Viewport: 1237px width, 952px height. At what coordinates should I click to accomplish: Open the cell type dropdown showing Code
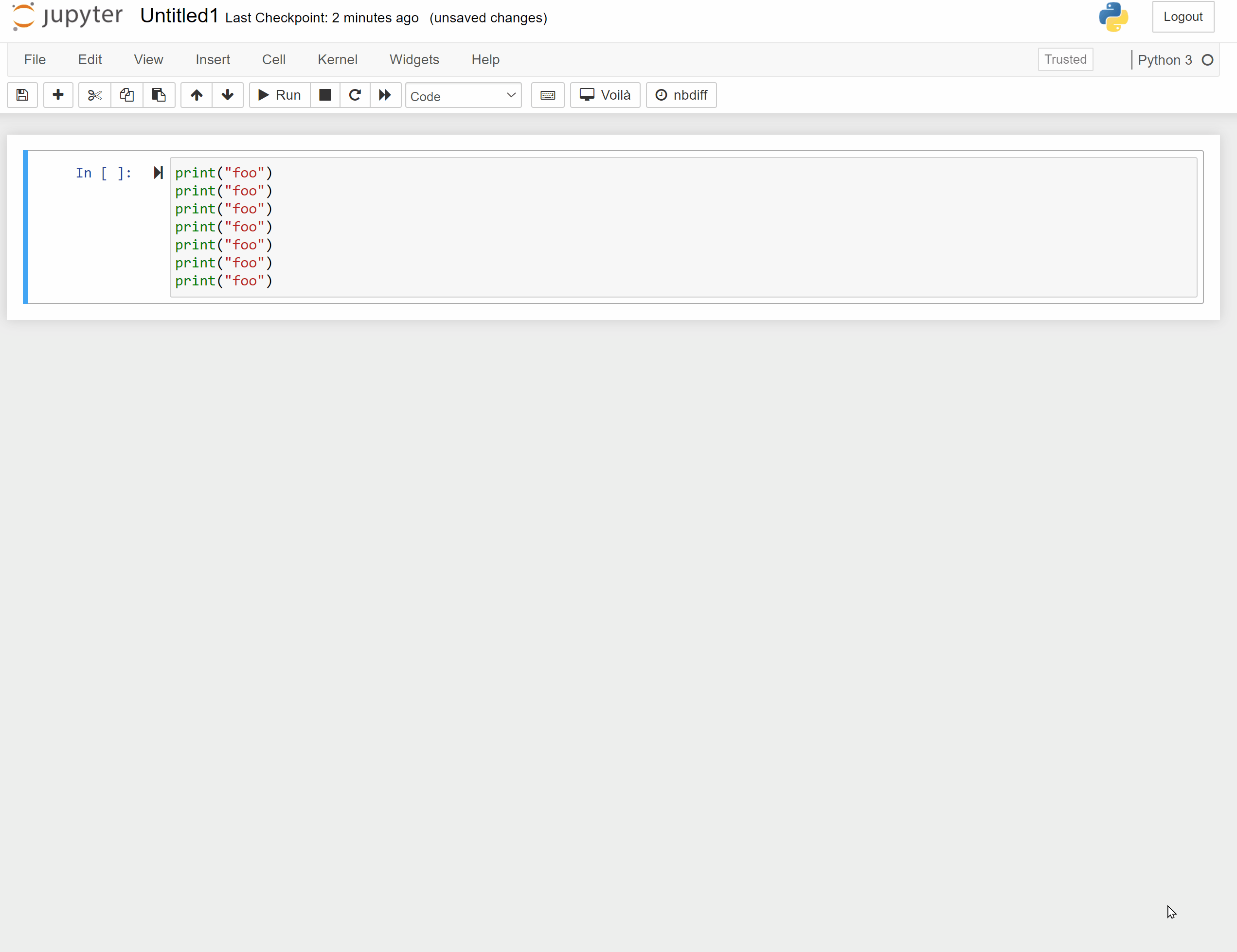[463, 95]
